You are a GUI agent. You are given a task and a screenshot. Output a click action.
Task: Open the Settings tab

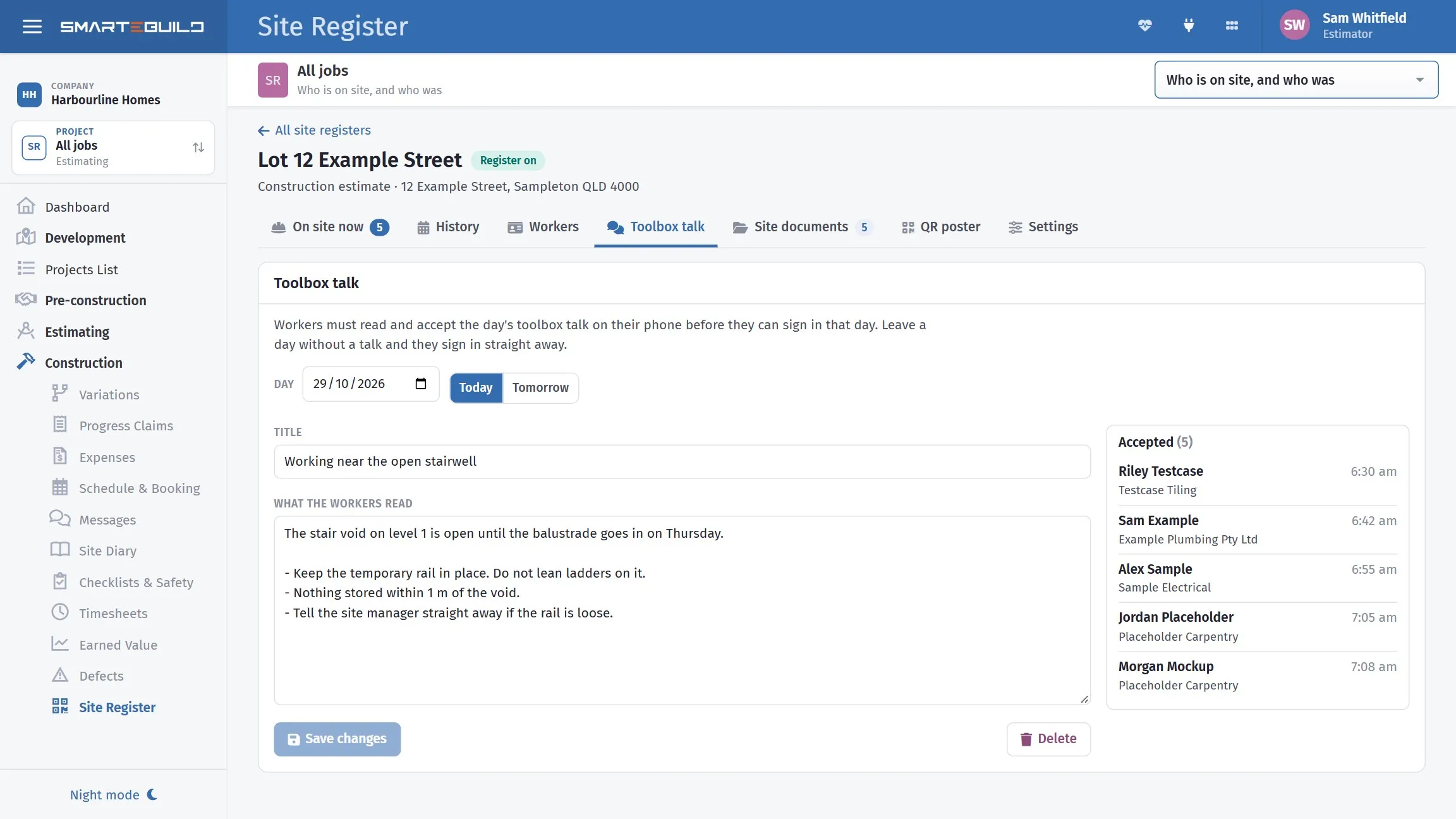(1043, 227)
